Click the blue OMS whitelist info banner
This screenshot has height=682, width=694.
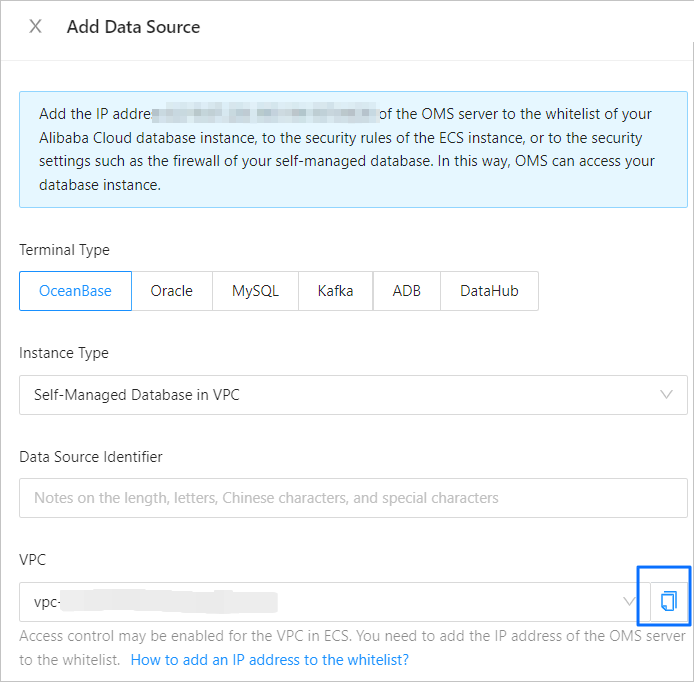click(x=353, y=149)
